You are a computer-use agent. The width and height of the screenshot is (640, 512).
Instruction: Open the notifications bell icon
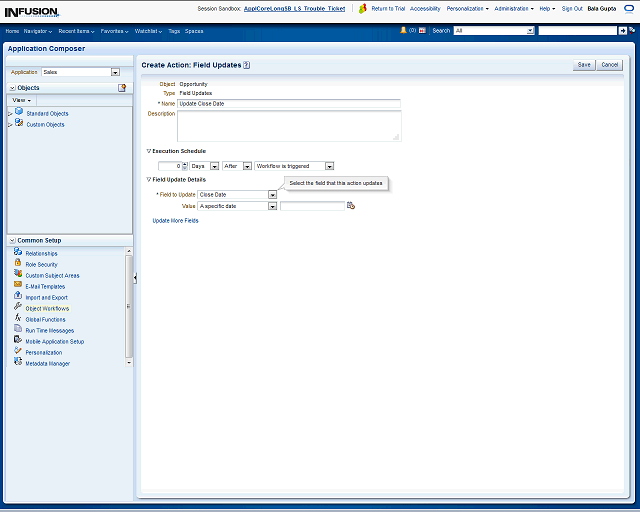(x=404, y=31)
